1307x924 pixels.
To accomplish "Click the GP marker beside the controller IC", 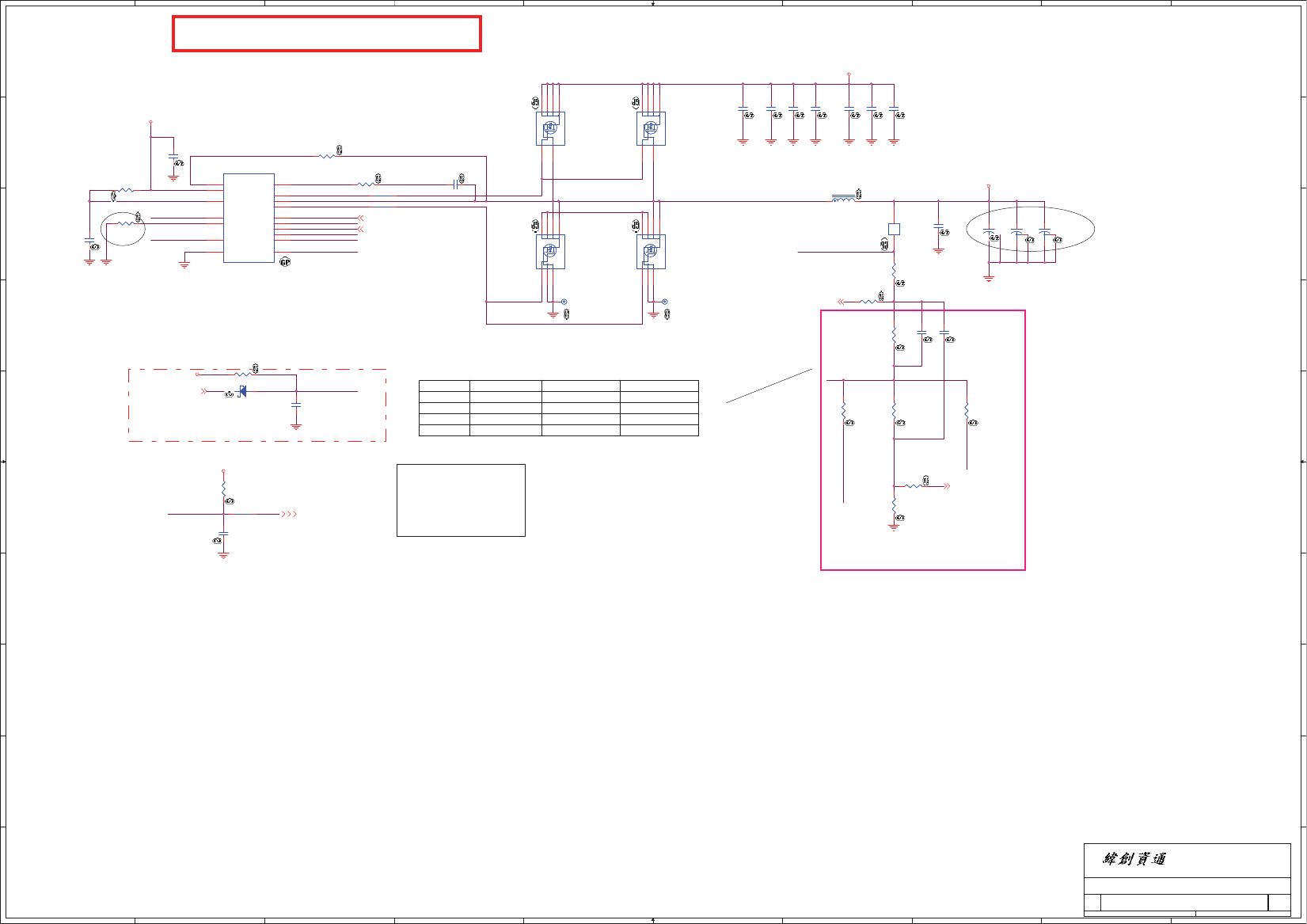I will [x=286, y=262].
